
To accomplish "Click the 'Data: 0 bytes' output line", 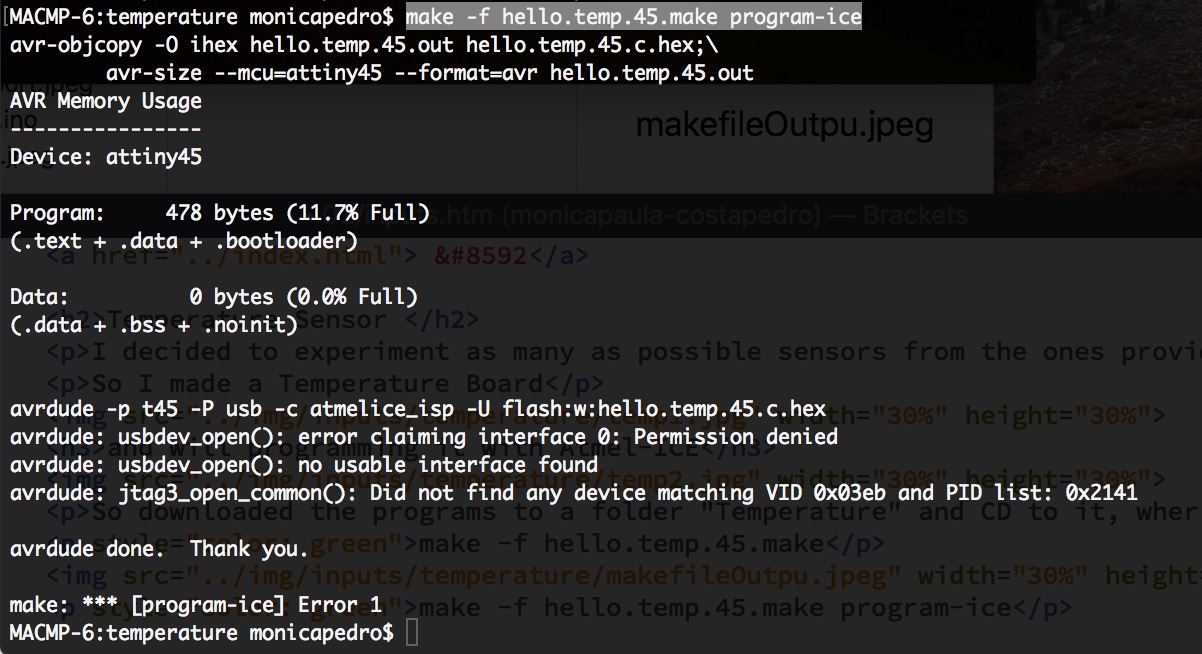I will coord(213,297).
